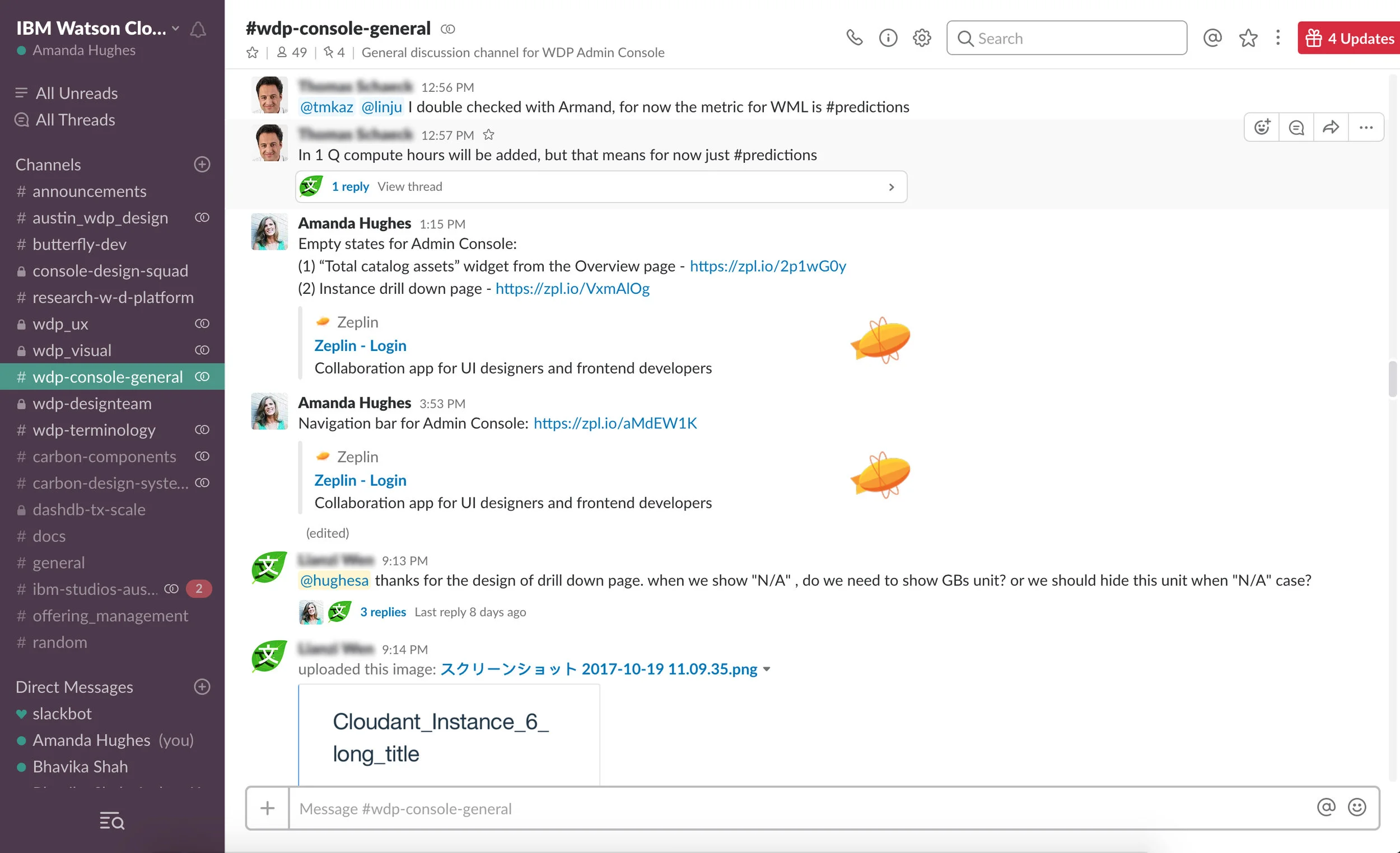Show starred items in header
The image size is (1400, 853).
pyautogui.click(x=1248, y=38)
